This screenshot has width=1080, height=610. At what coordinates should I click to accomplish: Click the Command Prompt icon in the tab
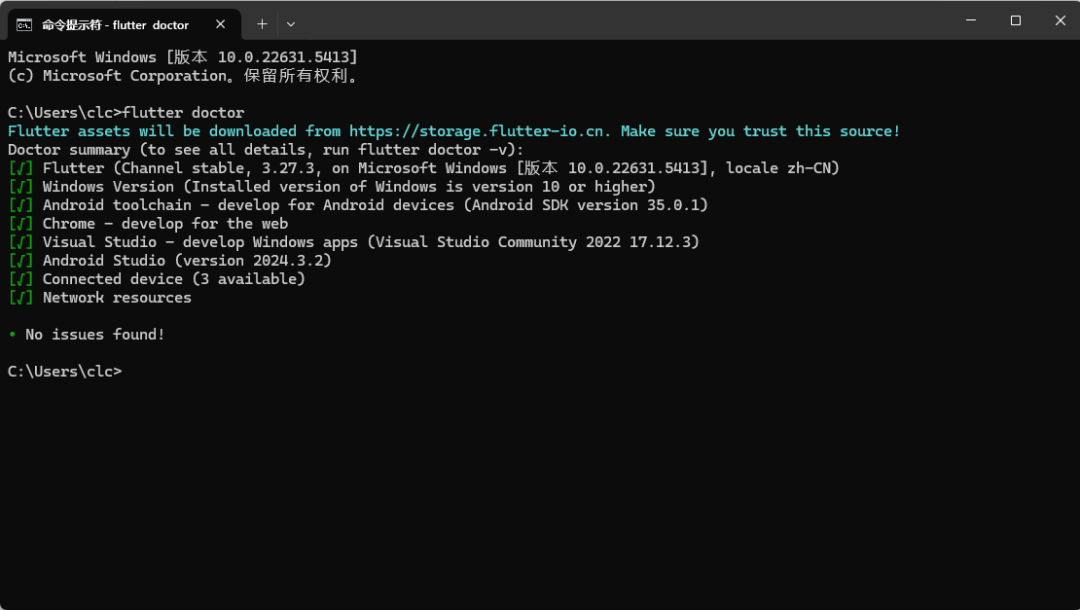coord(24,24)
